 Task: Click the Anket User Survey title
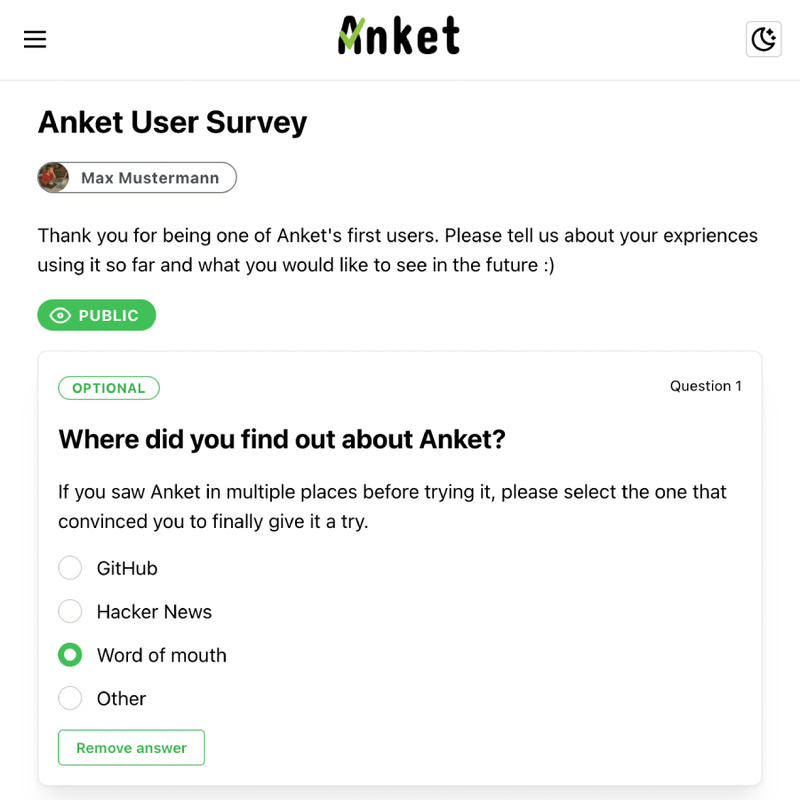(172, 122)
